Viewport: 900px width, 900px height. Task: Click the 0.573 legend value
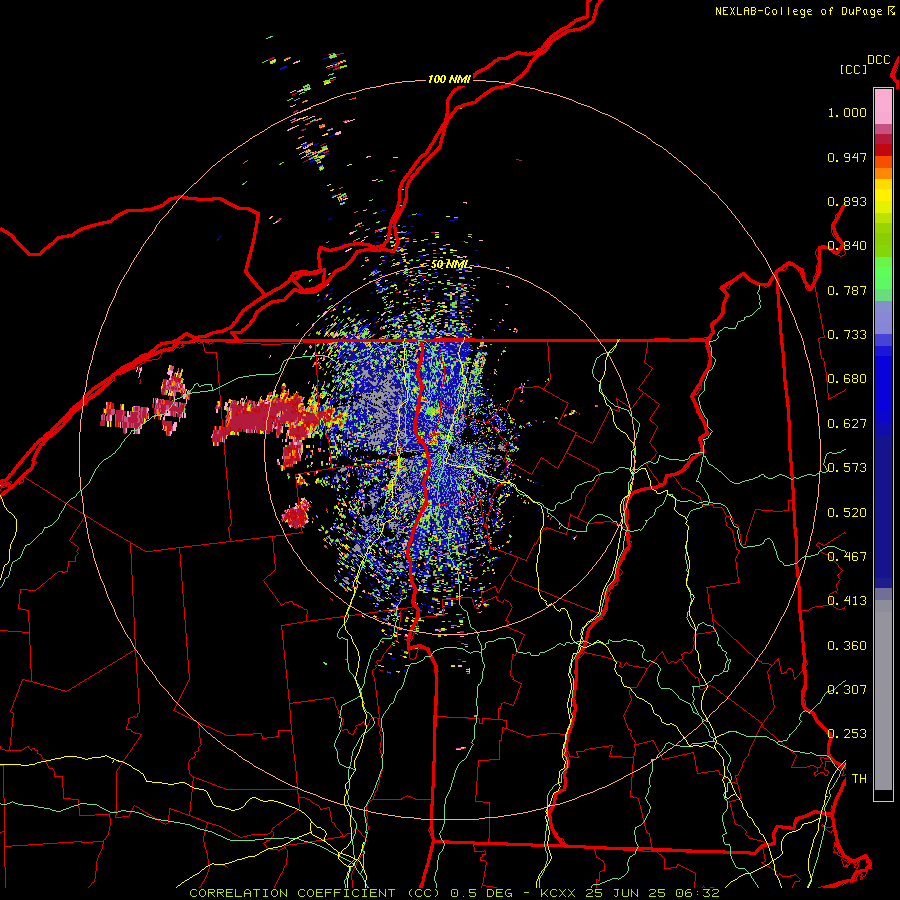[847, 468]
